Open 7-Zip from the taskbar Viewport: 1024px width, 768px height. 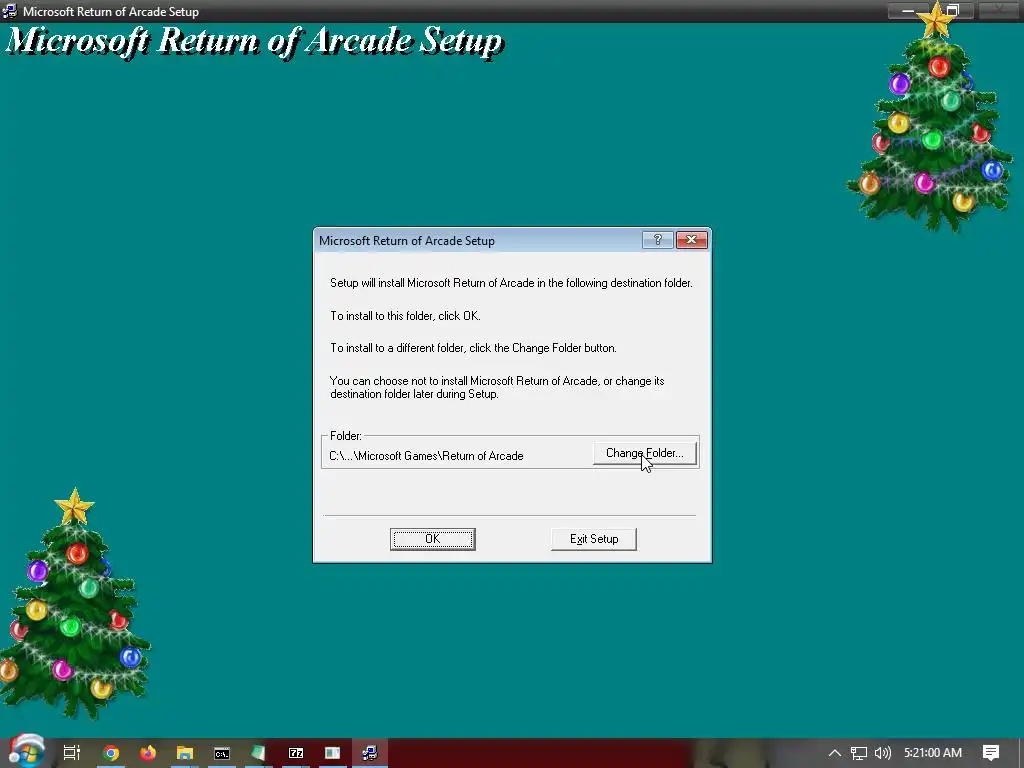pos(296,753)
